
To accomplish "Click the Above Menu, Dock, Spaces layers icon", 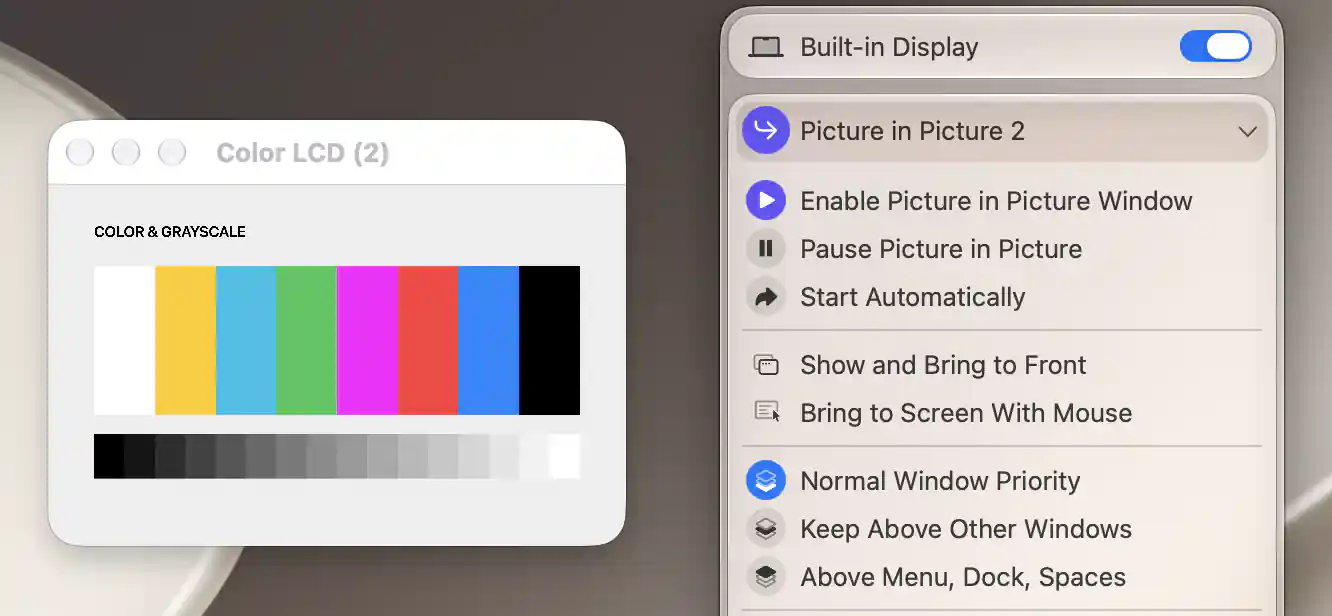I will click(x=766, y=577).
